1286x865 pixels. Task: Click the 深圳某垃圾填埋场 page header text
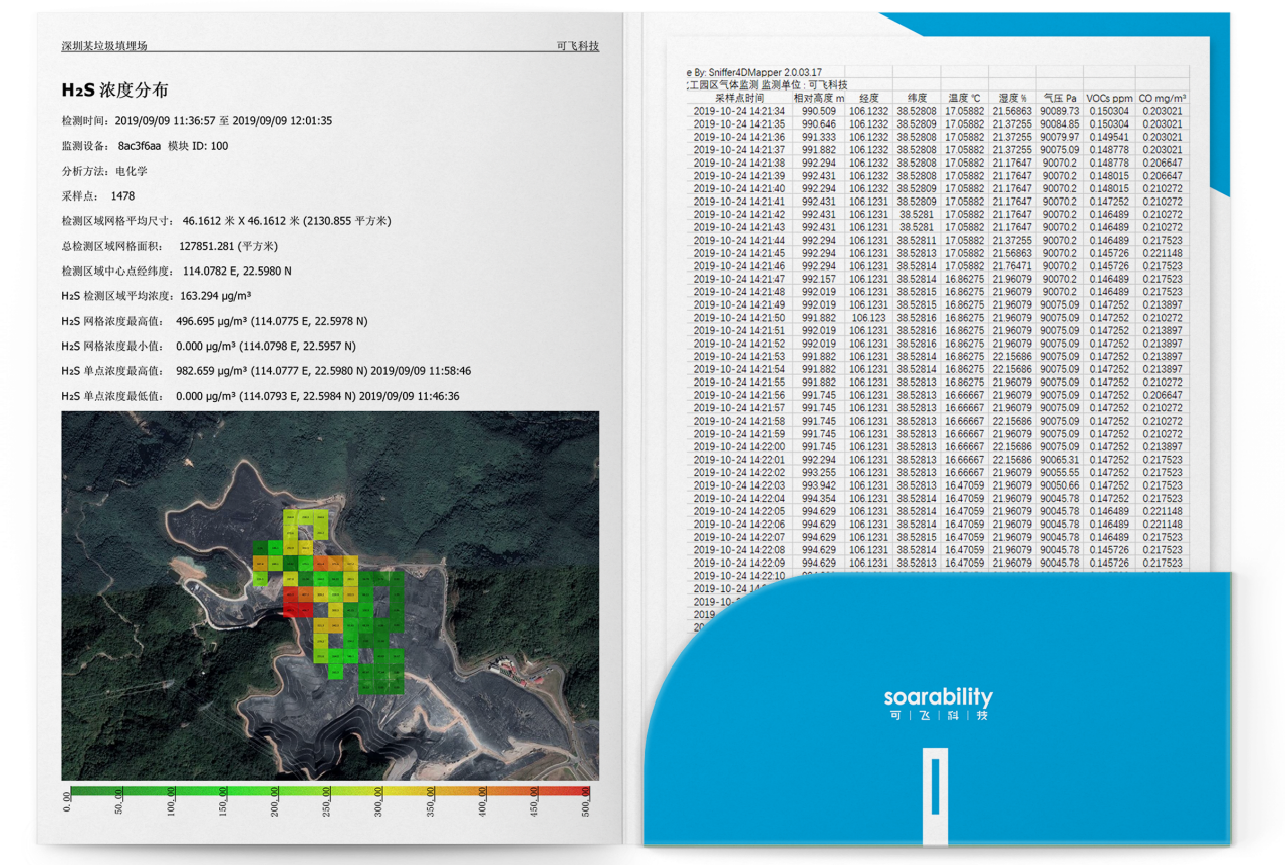coord(104,46)
